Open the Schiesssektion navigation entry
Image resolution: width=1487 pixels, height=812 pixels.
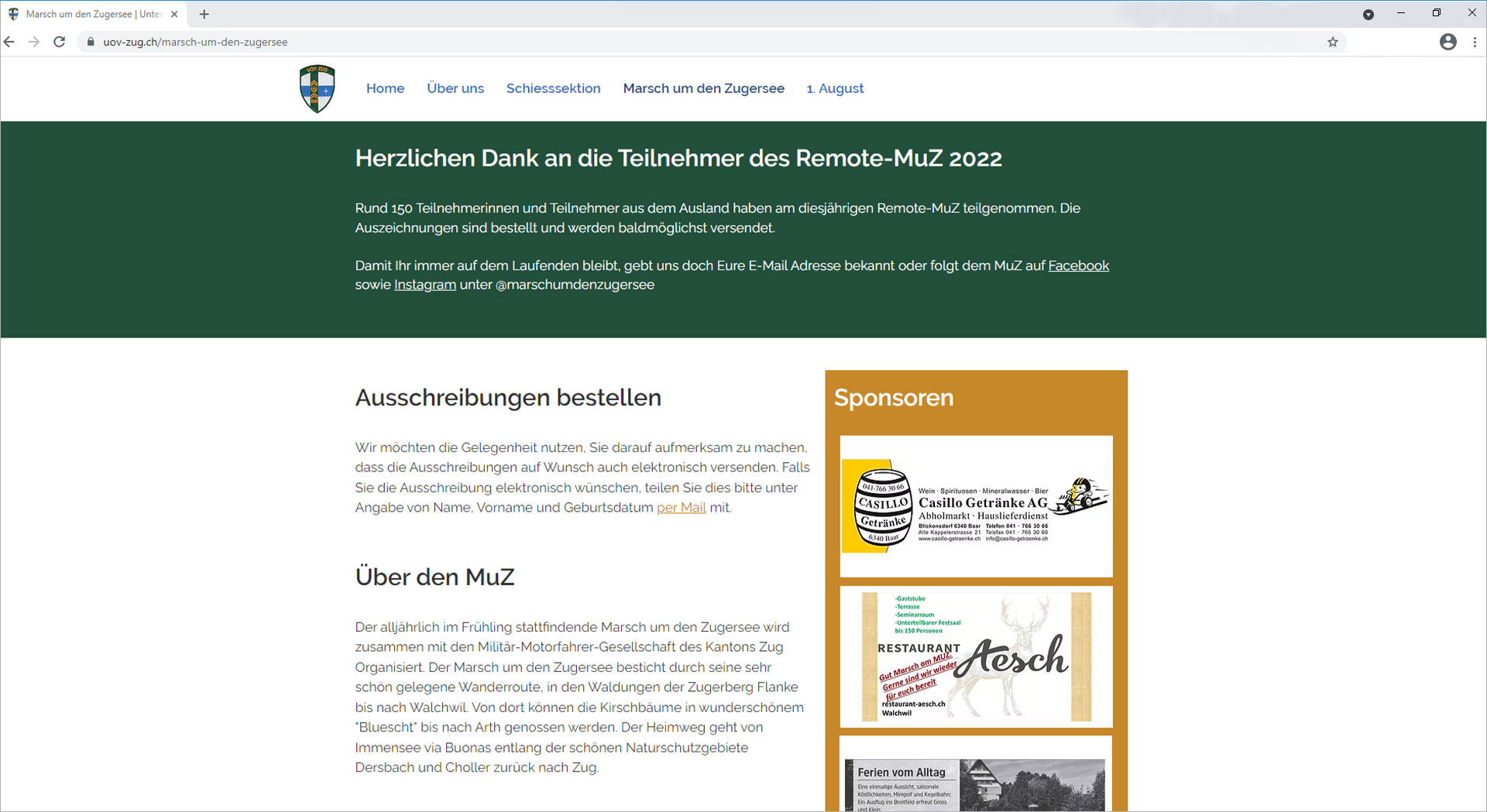point(553,88)
